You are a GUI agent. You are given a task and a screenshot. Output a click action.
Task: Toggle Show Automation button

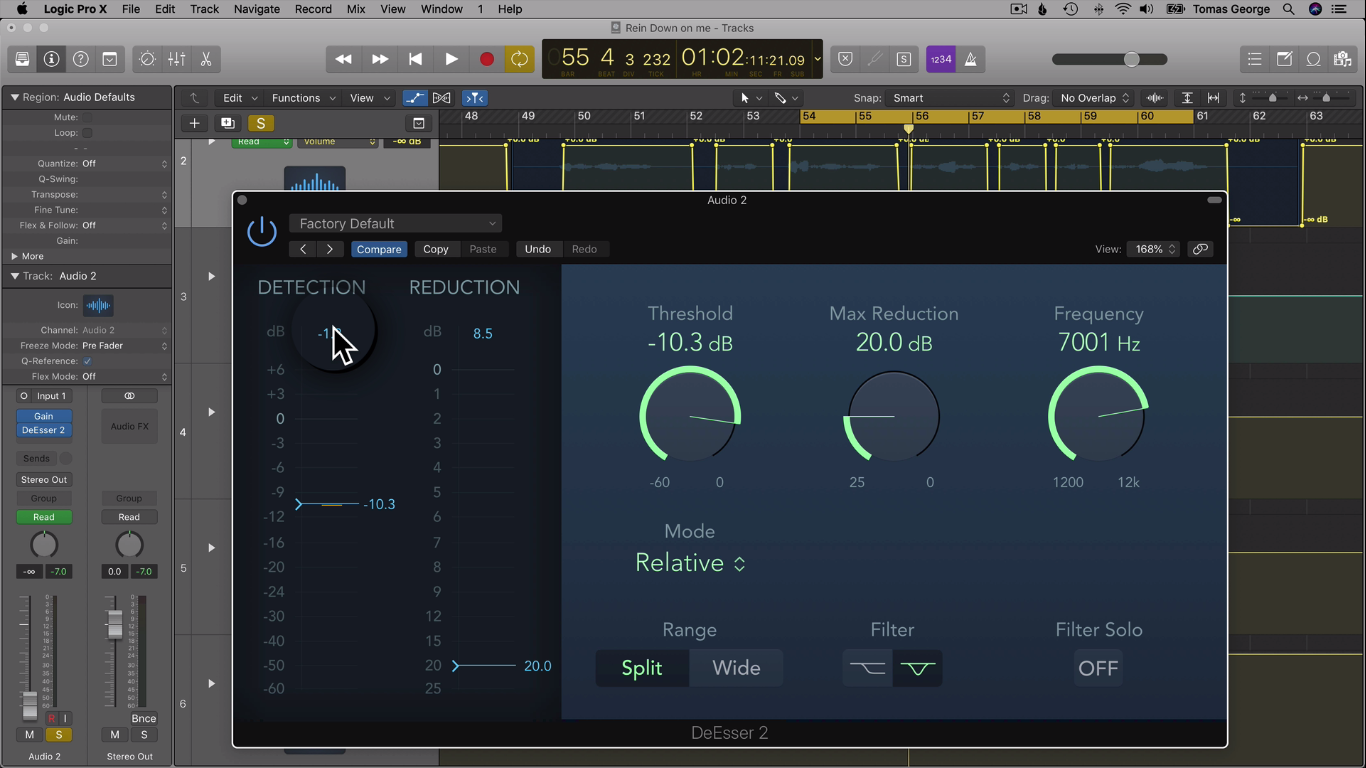click(x=414, y=98)
